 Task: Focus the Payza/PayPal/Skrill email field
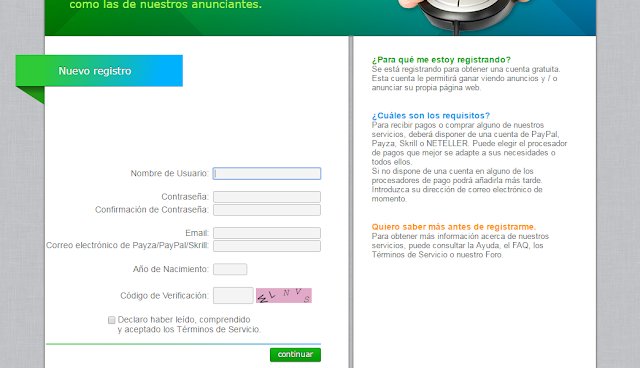pos(267,246)
